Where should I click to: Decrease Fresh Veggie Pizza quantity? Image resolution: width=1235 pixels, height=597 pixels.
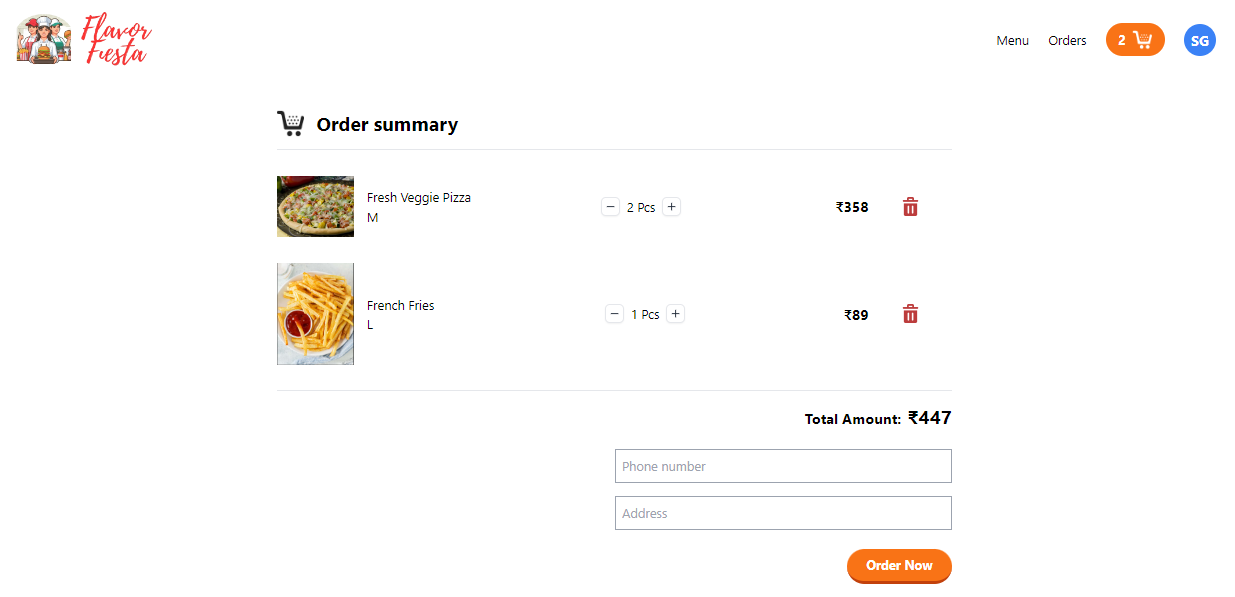pyautogui.click(x=611, y=207)
